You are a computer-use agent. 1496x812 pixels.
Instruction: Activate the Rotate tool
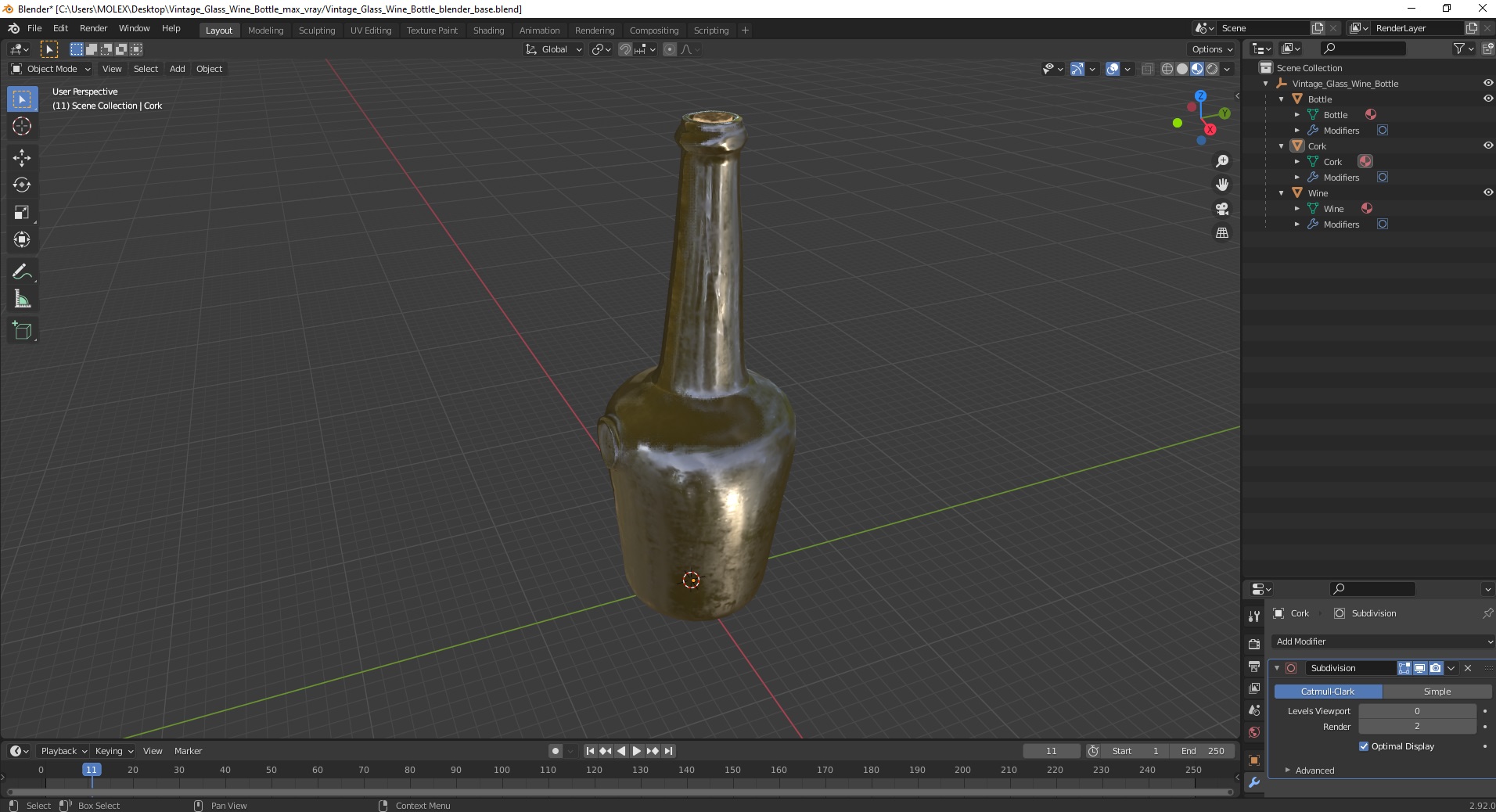(x=22, y=185)
